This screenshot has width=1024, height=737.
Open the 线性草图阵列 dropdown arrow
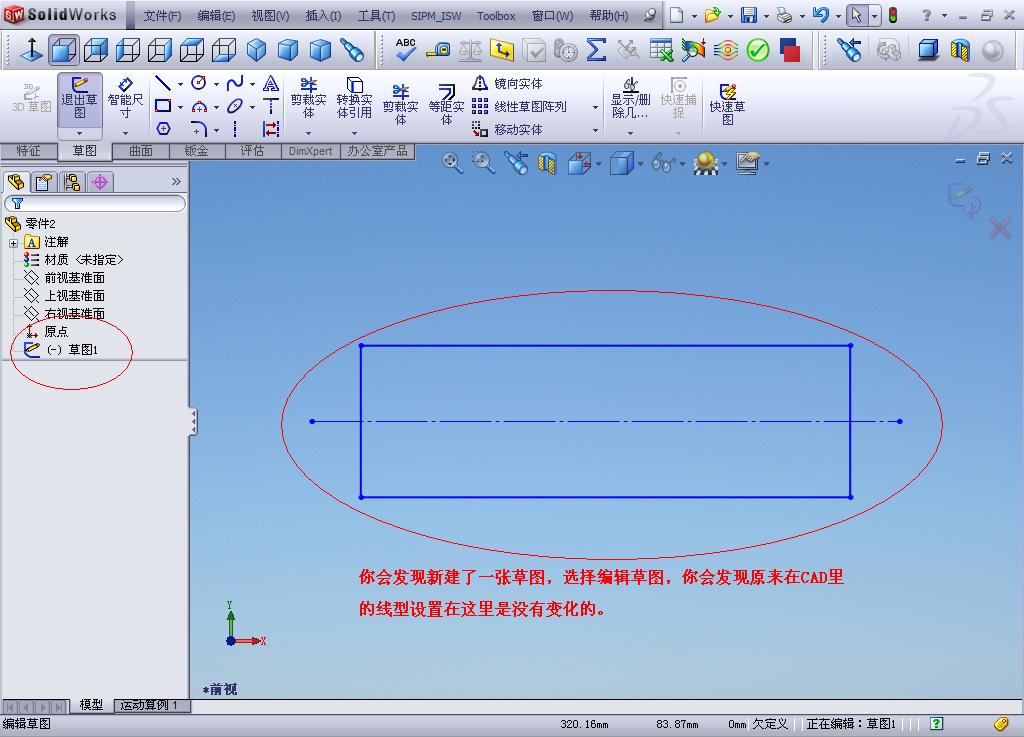coord(595,107)
